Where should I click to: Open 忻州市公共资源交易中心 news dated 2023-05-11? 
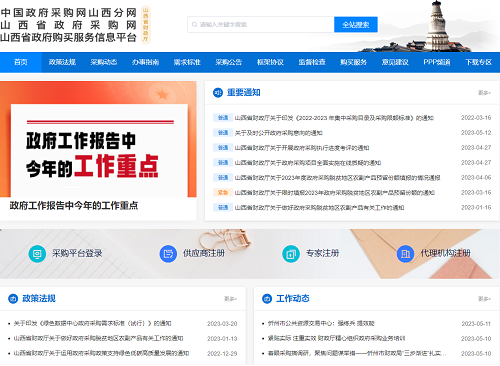[321, 324]
